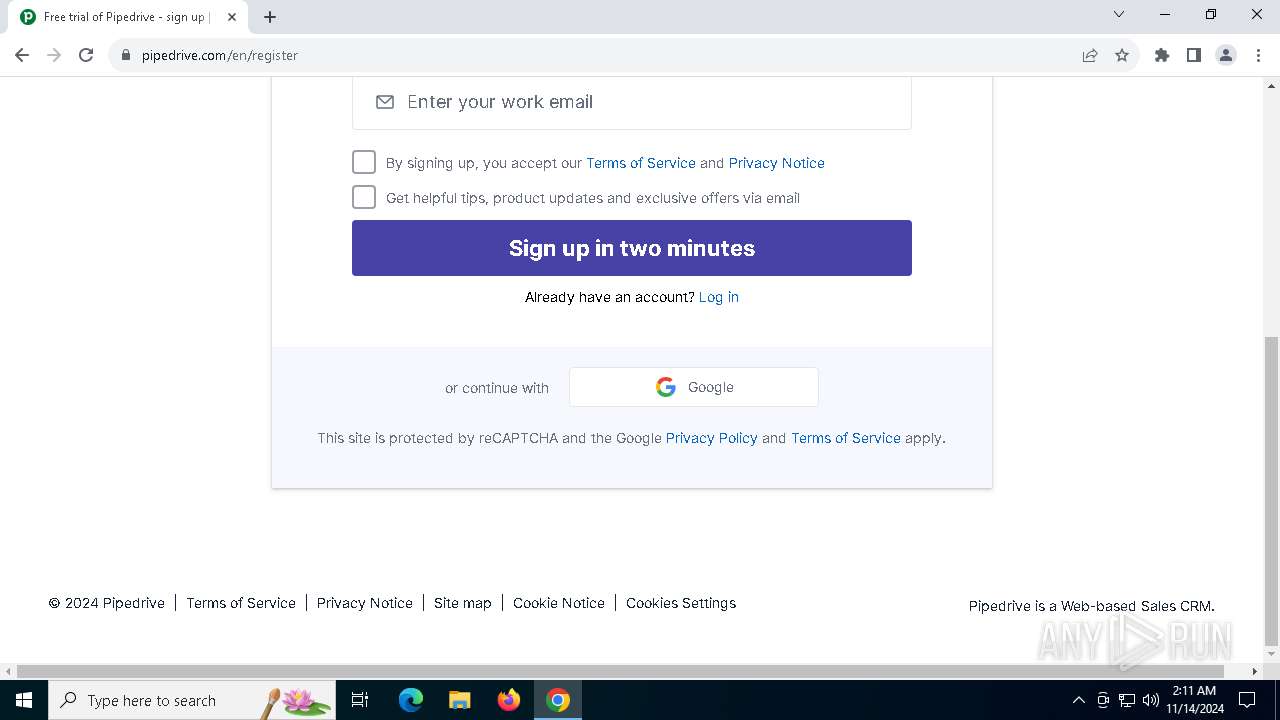Open the Cookie Notice footer link

[559, 603]
